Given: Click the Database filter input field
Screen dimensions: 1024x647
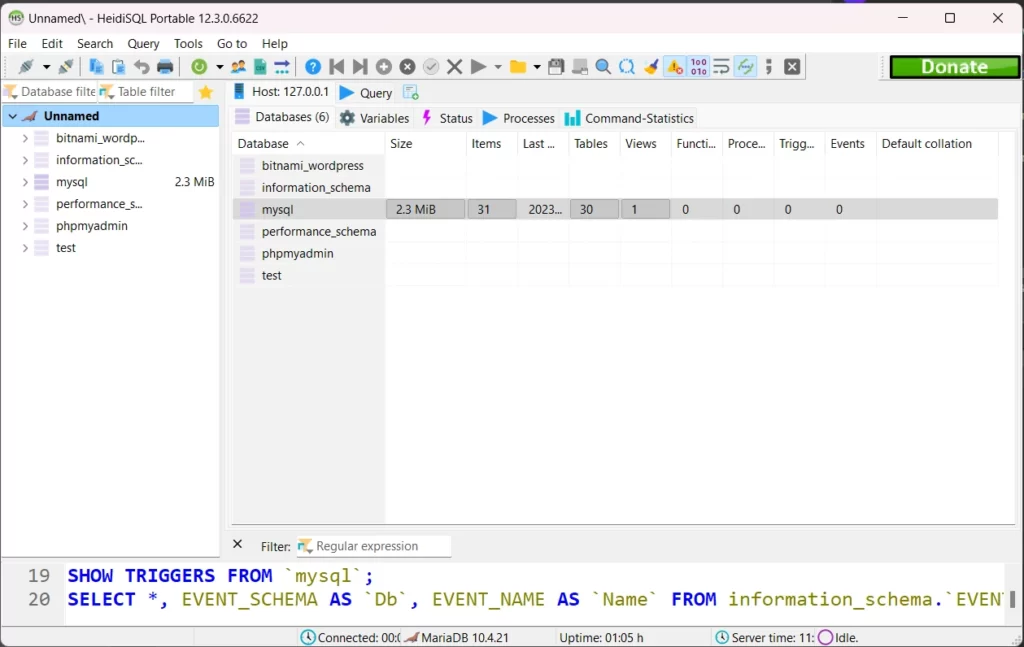Looking at the screenshot, I should (50, 92).
